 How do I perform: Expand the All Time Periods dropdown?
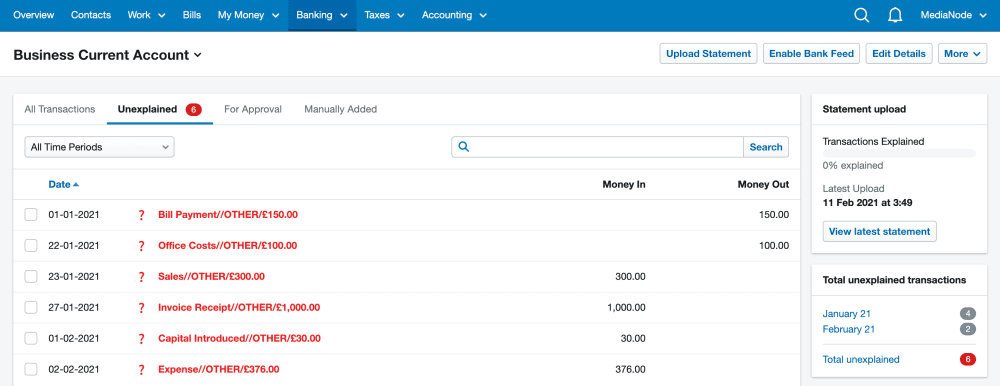point(99,147)
